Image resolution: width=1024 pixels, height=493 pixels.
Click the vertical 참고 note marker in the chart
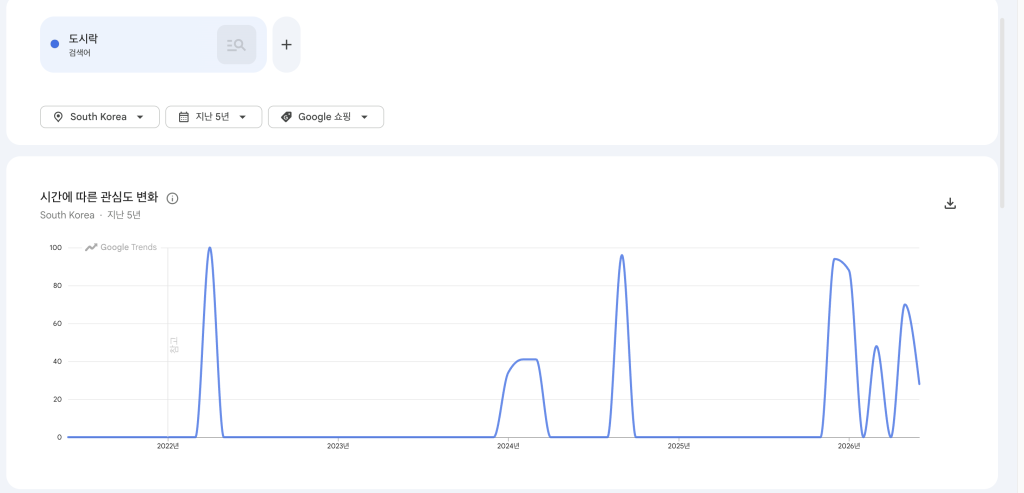pos(174,345)
